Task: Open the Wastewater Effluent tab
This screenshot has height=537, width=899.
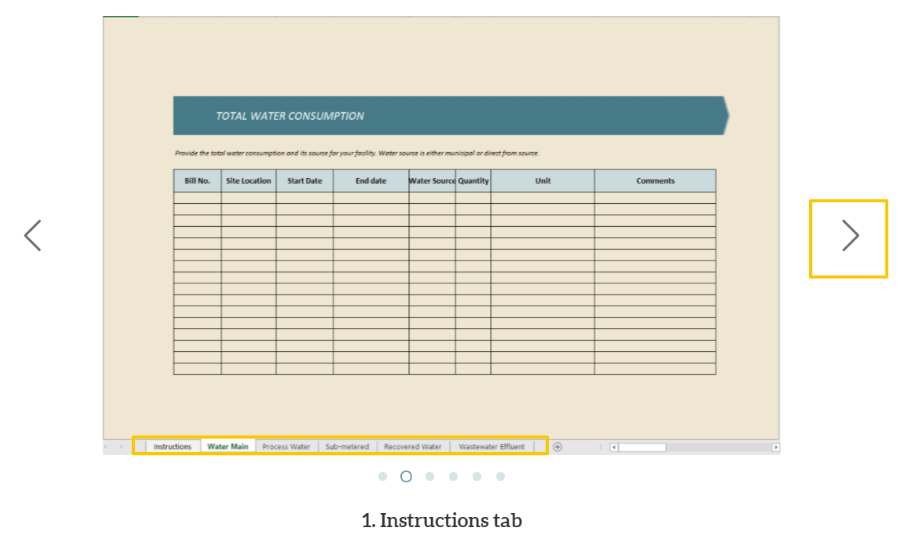Action: [491, 447]
